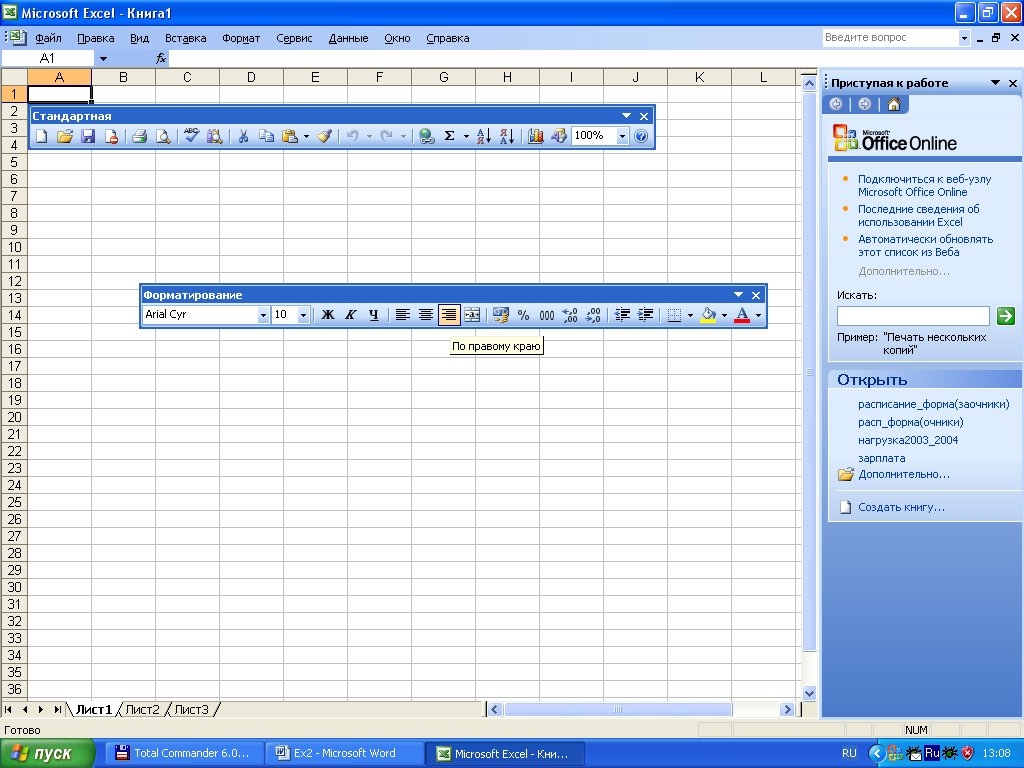Run spell check with the ABC icon

click(x=191, y=136)
